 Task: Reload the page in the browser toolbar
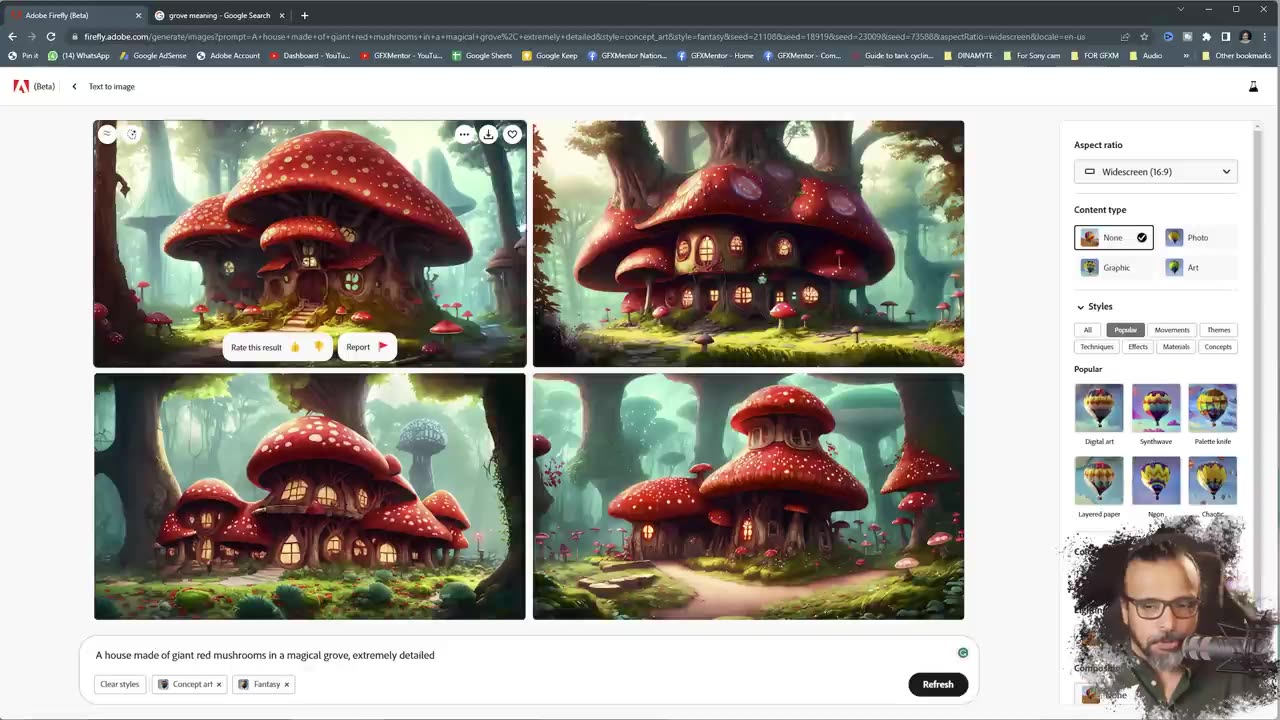pyautogui.click(x=51, y=36)
